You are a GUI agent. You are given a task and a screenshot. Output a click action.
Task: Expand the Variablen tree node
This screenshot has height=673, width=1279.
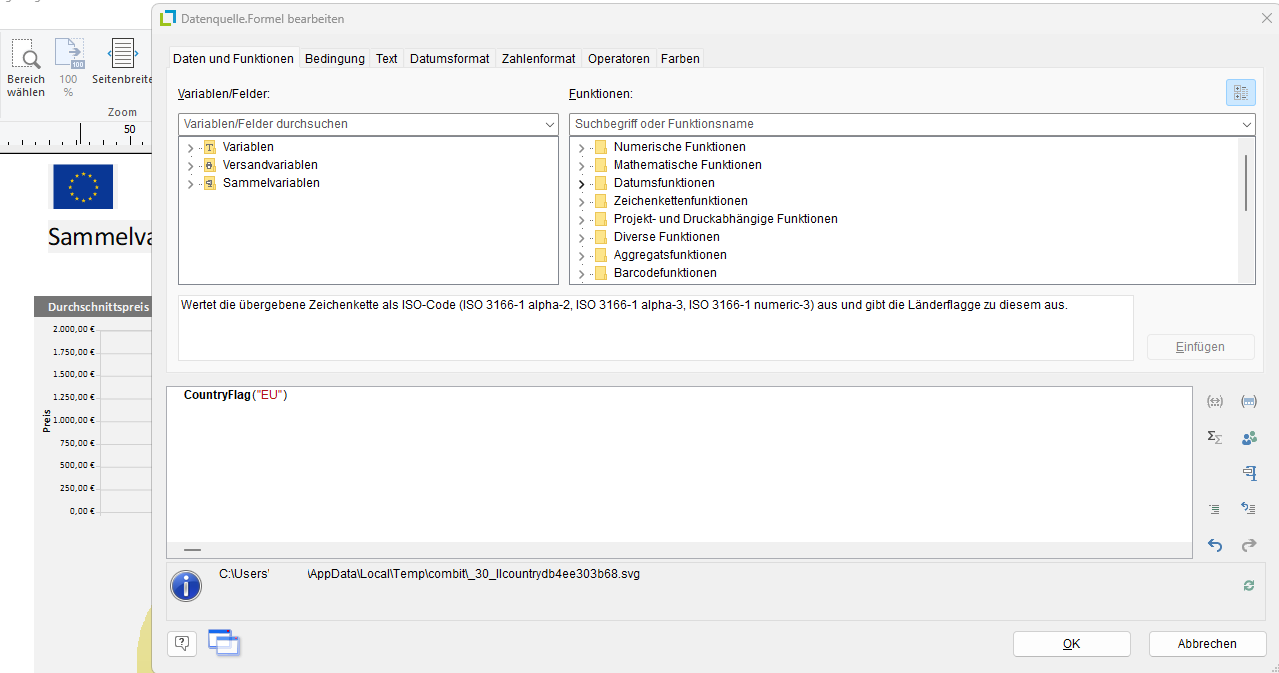(x=190, y=148)
